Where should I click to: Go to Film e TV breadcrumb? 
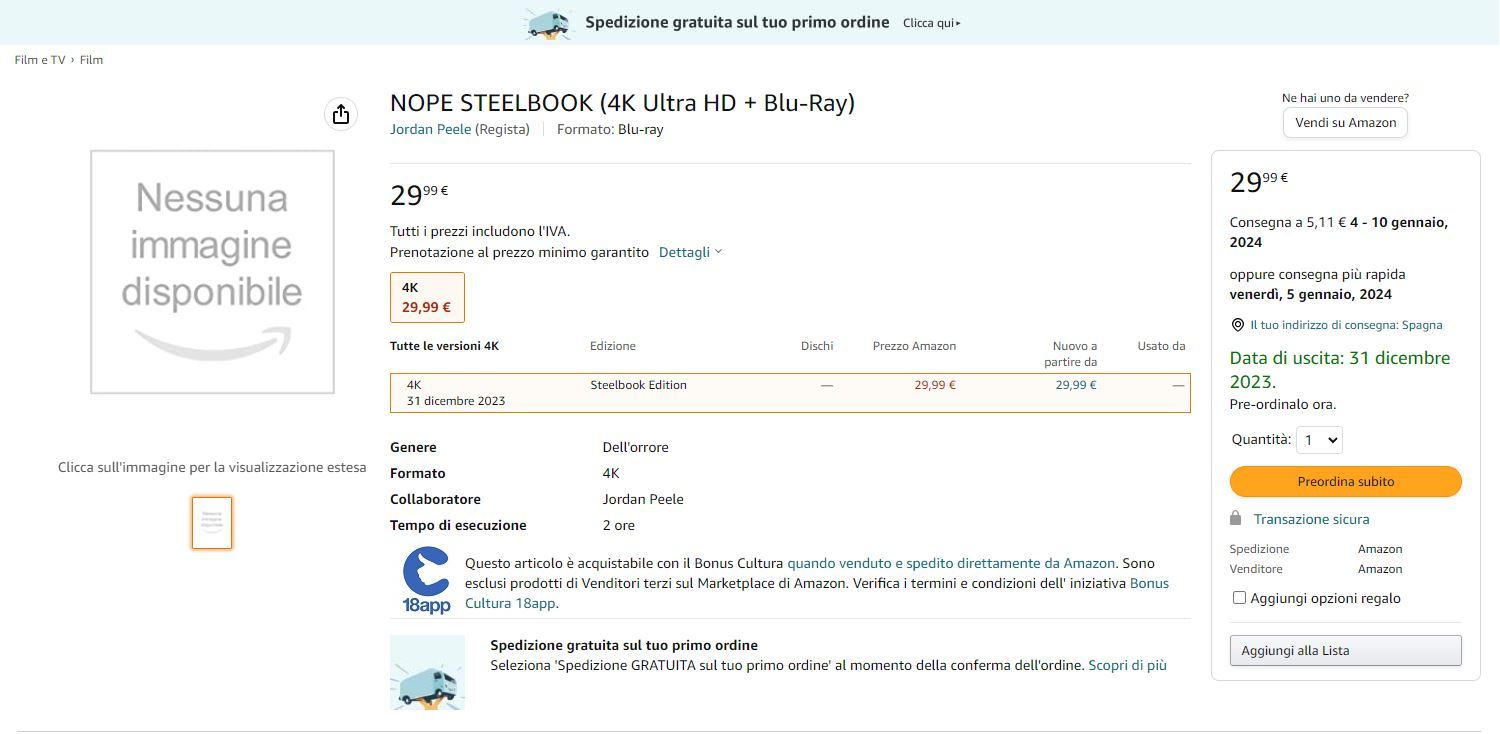click(40, 60)
